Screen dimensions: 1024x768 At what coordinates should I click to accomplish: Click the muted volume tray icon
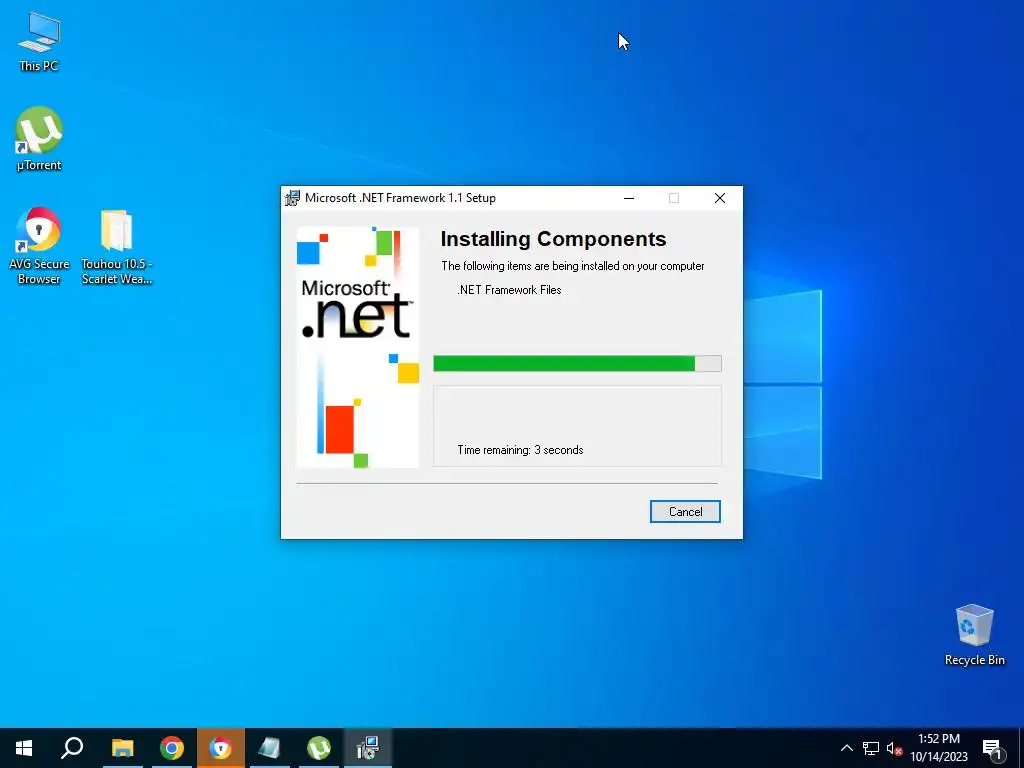[x=894, y=748]
